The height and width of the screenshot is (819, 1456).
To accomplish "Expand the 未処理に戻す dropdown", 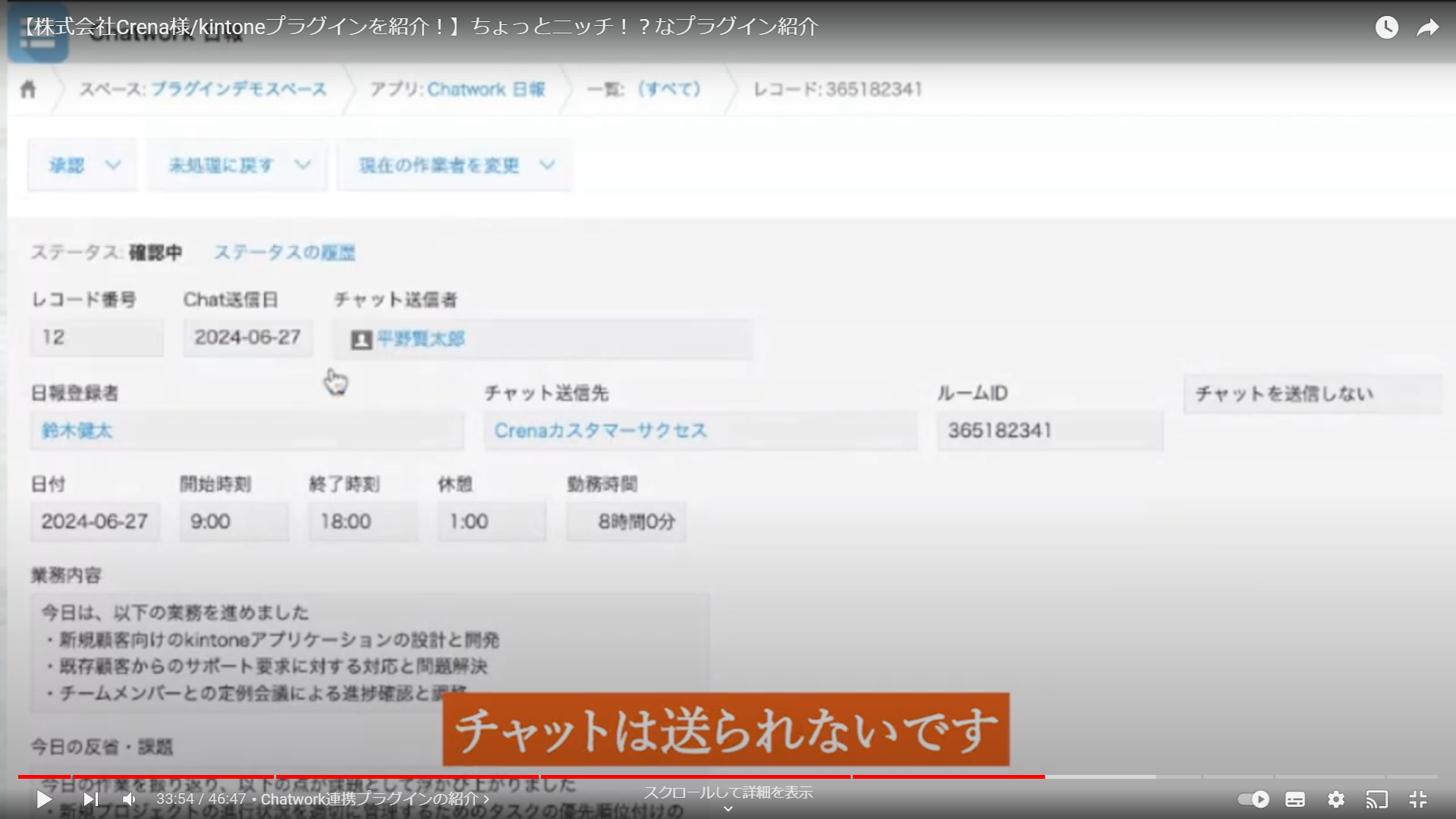I will (x=237, y=165).
